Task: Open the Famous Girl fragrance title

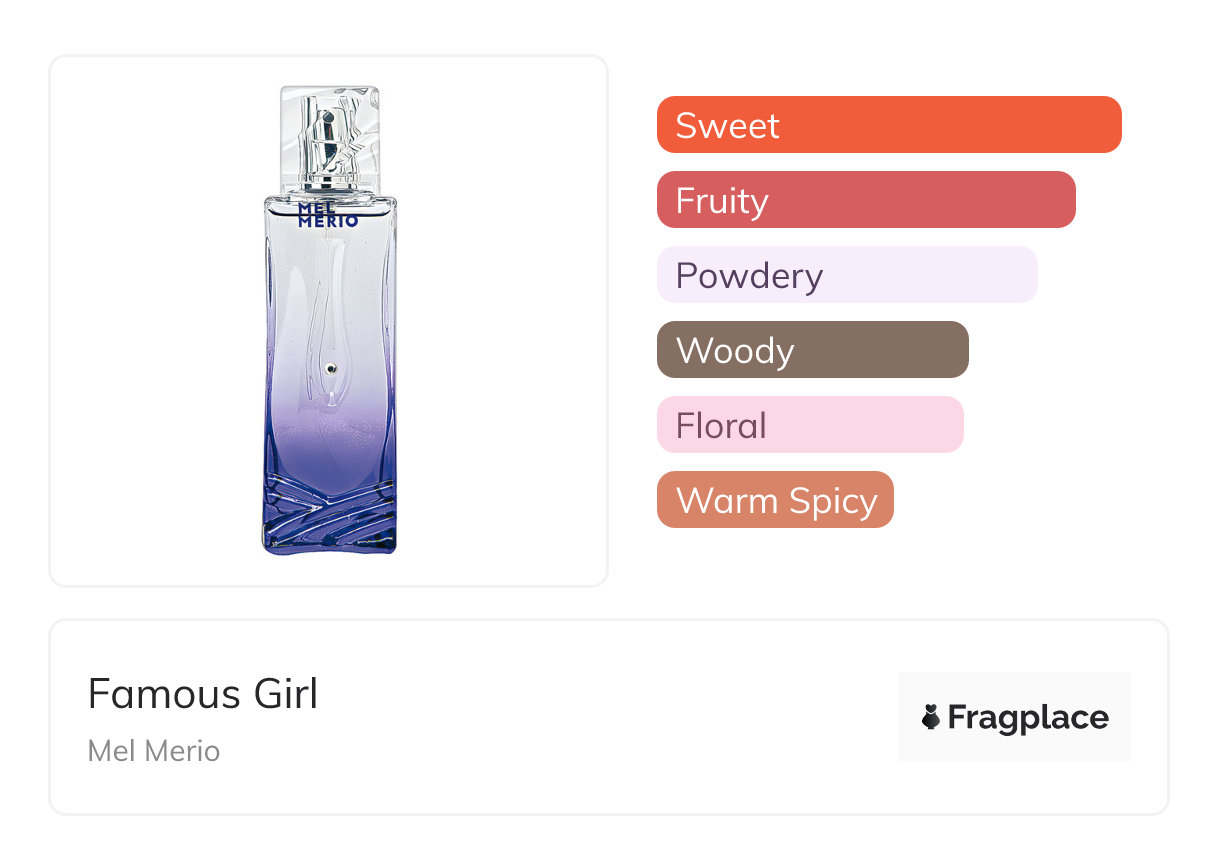Action: pos(203,694)
